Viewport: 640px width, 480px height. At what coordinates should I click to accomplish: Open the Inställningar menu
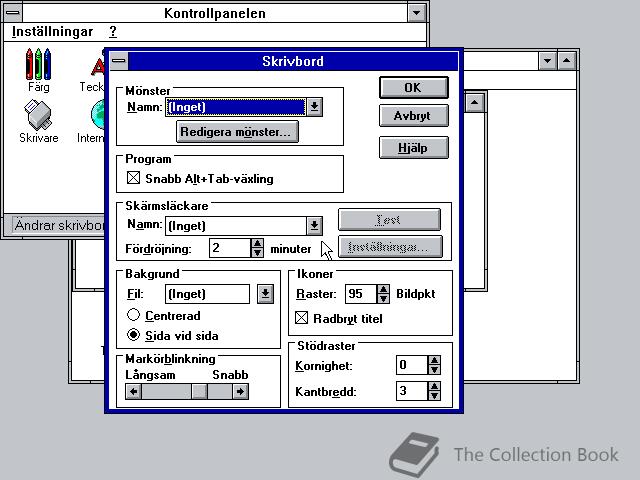pyautogui.click(x=52, y=31)
